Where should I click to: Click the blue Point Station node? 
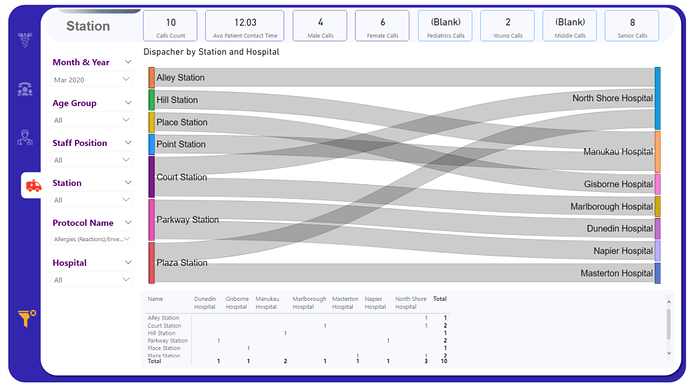151,144
